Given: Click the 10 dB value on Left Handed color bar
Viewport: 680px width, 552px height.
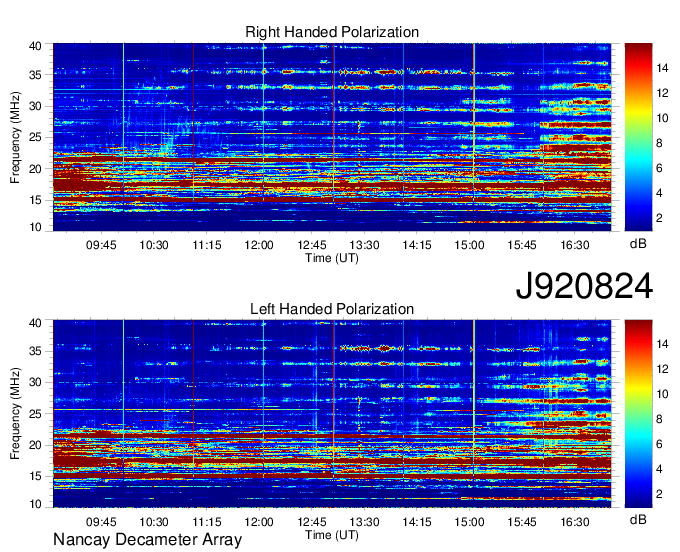Looking at the screenshot, I should click(662, 394).
